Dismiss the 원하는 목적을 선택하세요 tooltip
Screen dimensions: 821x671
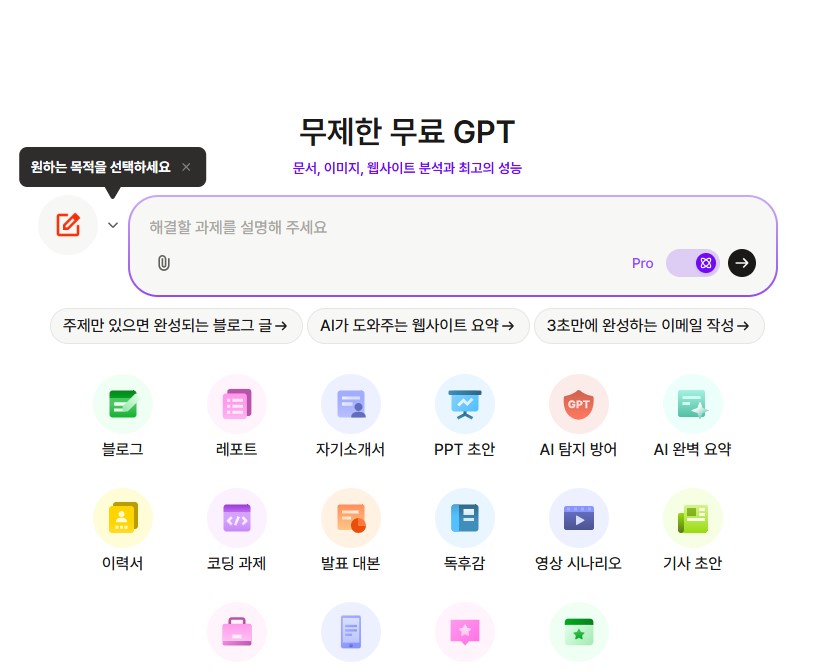coord(186,167)
